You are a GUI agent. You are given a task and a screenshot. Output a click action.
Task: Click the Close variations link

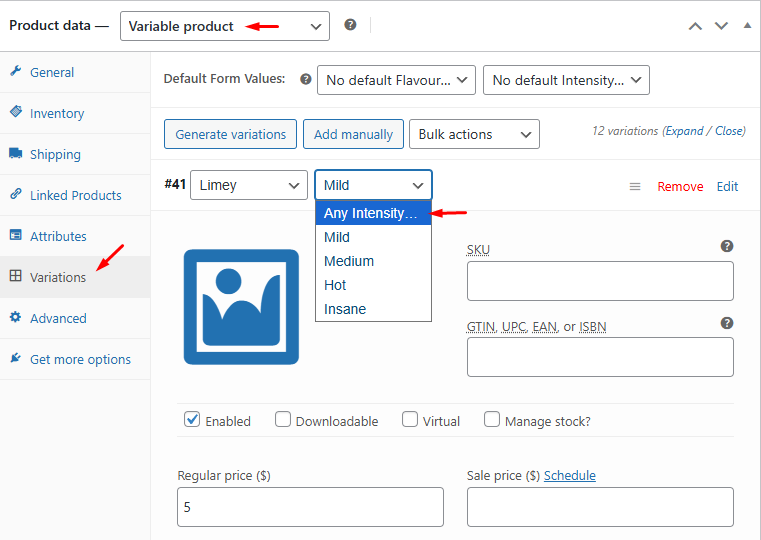pyautogui.click(x=729, y=131)
